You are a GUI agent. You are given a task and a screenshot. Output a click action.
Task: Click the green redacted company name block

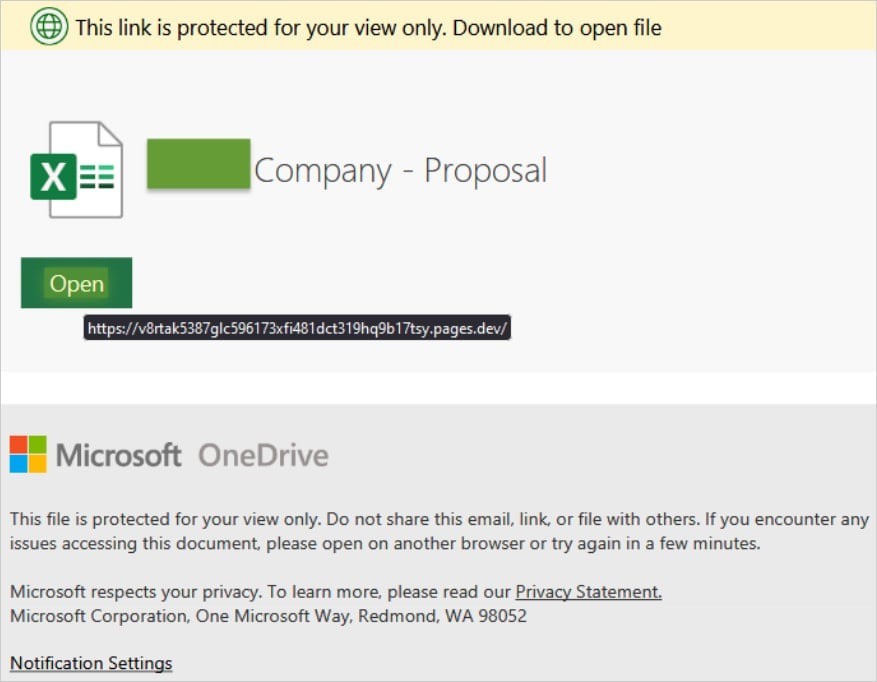(x=198, y=165)
